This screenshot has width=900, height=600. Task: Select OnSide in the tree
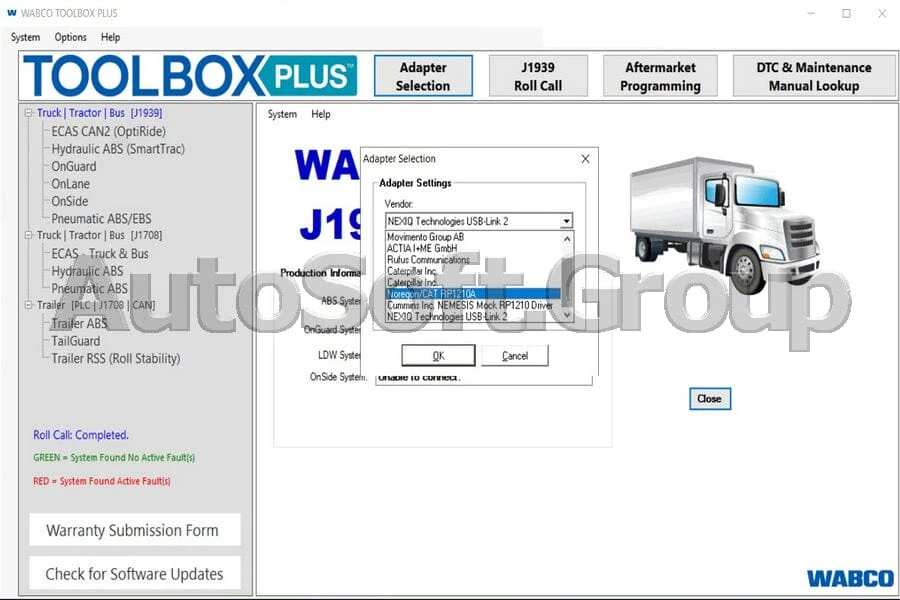click(69, 202)
